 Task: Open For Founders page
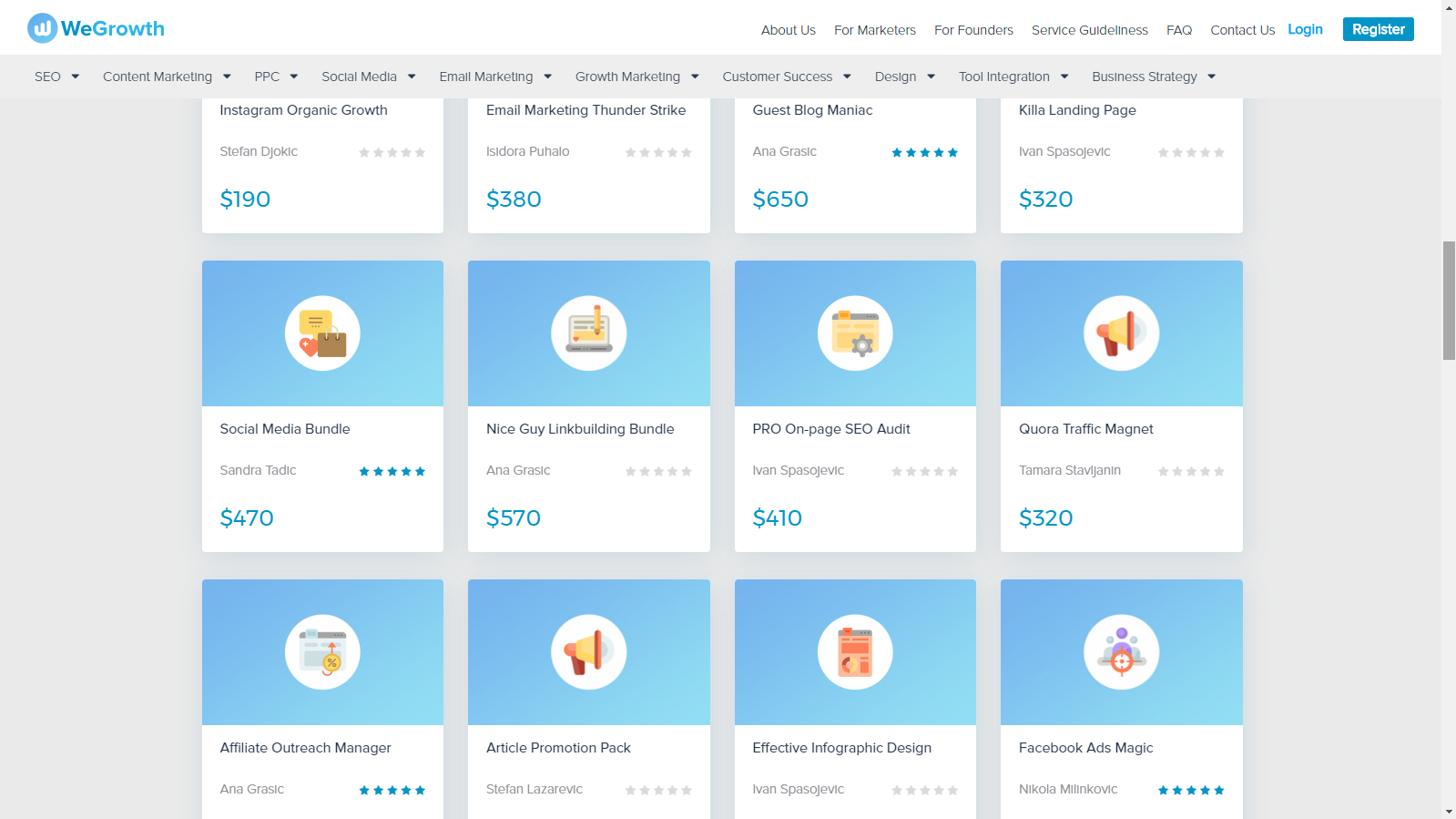(973, 30)
